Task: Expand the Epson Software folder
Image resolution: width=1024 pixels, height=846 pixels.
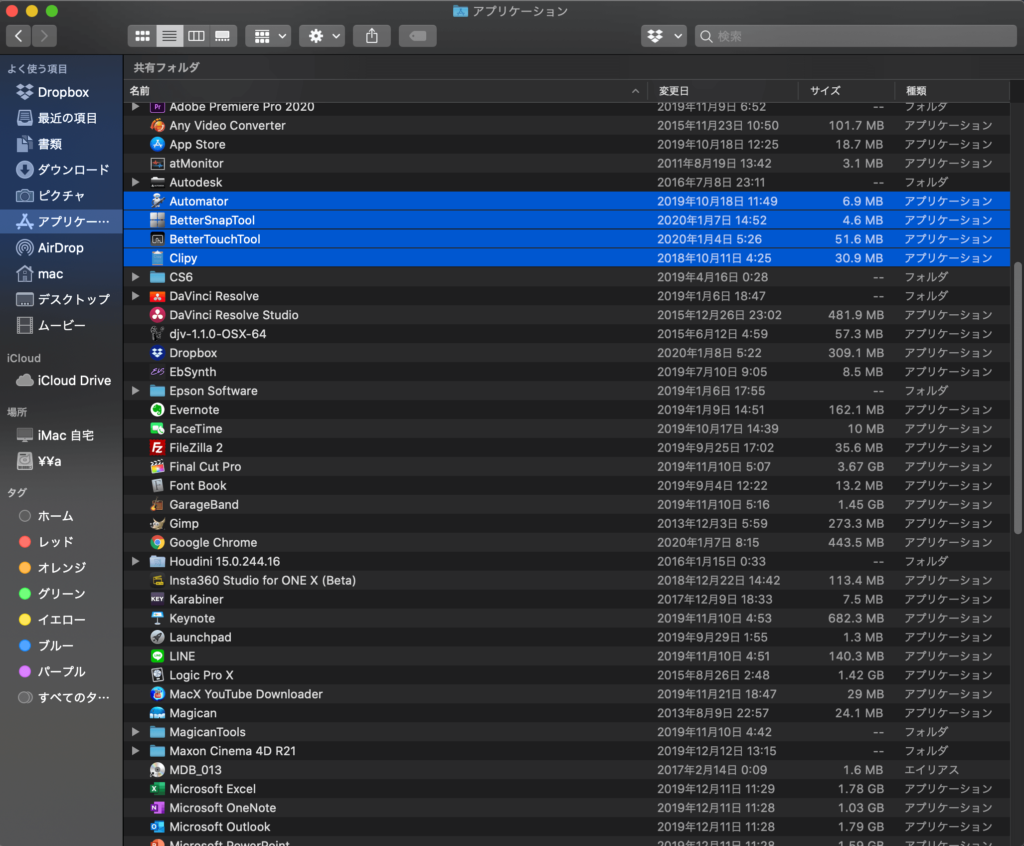Action: tap(135, 391)
